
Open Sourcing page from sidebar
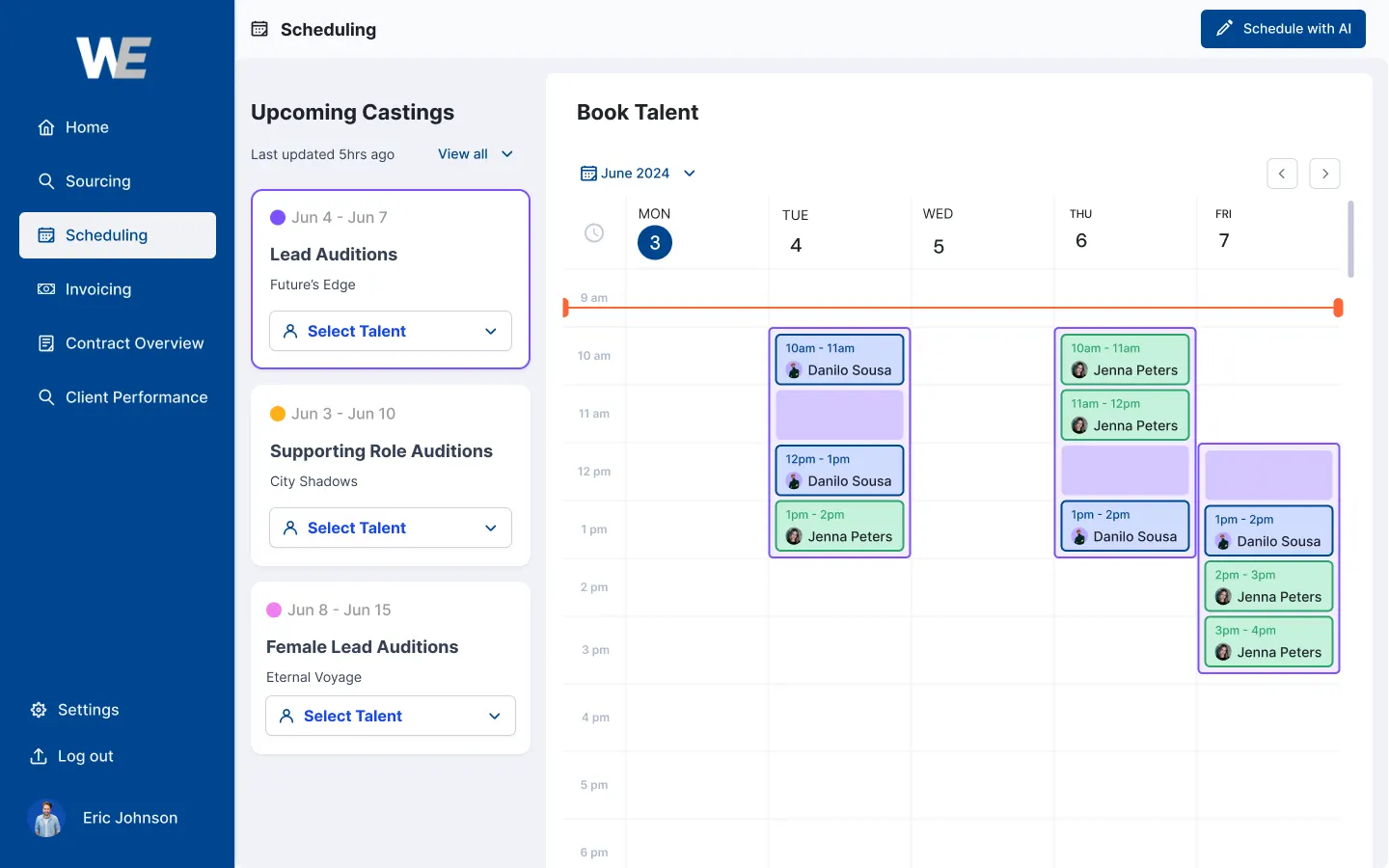118,181
